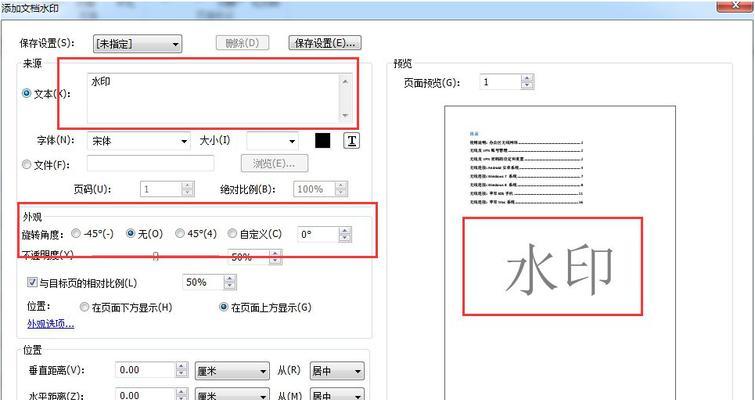Select the 文本(K) source radio button
This screenshot has width=755, height=400.
tap(26, 93)
